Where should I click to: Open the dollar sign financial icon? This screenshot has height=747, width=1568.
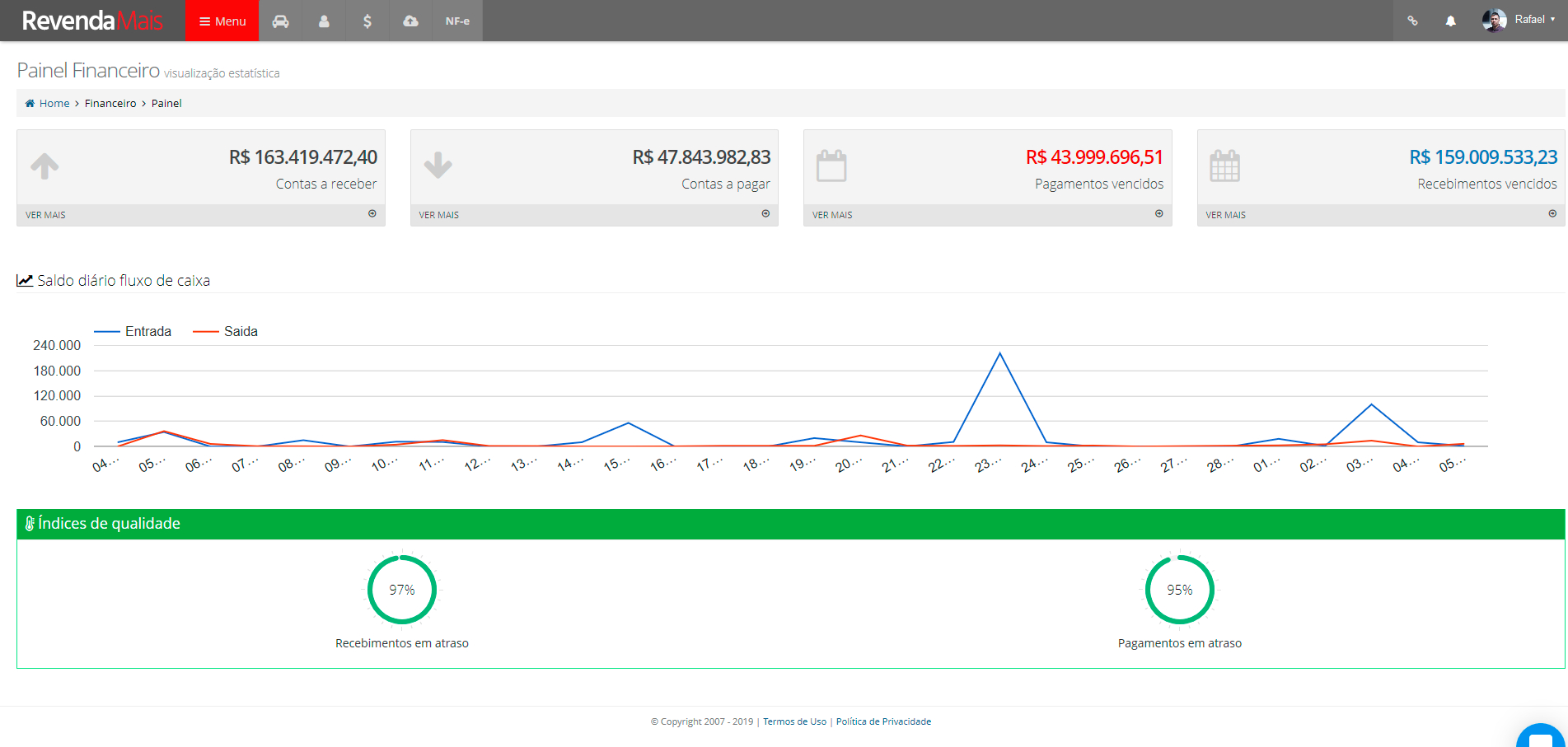pos(367,21)
